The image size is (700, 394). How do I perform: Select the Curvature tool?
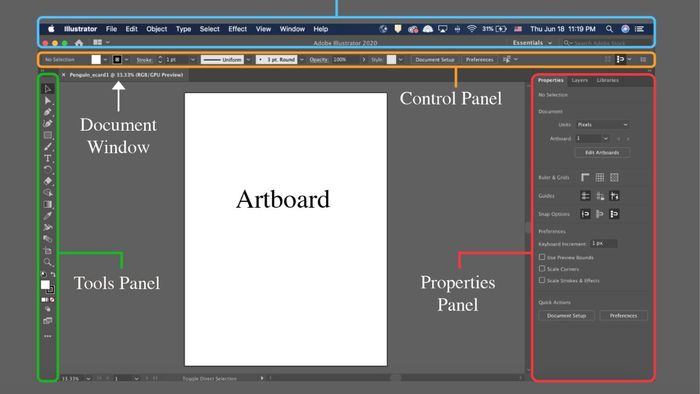tap(48, 124)
